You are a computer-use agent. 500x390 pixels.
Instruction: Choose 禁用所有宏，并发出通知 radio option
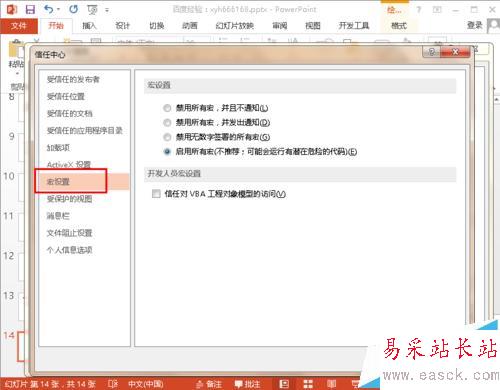click(167, 123)
